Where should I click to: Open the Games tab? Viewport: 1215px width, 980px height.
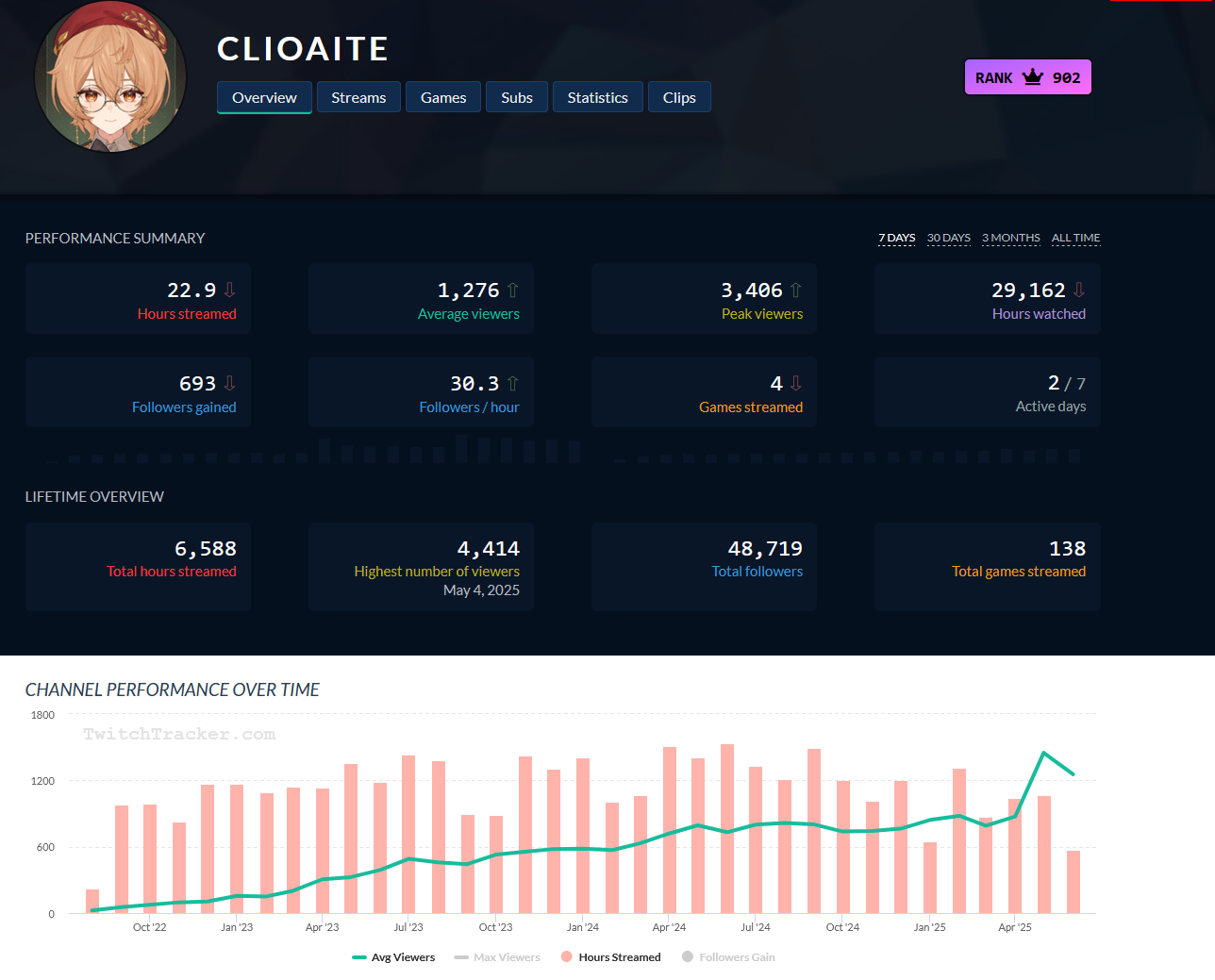[x=443, y=97]
